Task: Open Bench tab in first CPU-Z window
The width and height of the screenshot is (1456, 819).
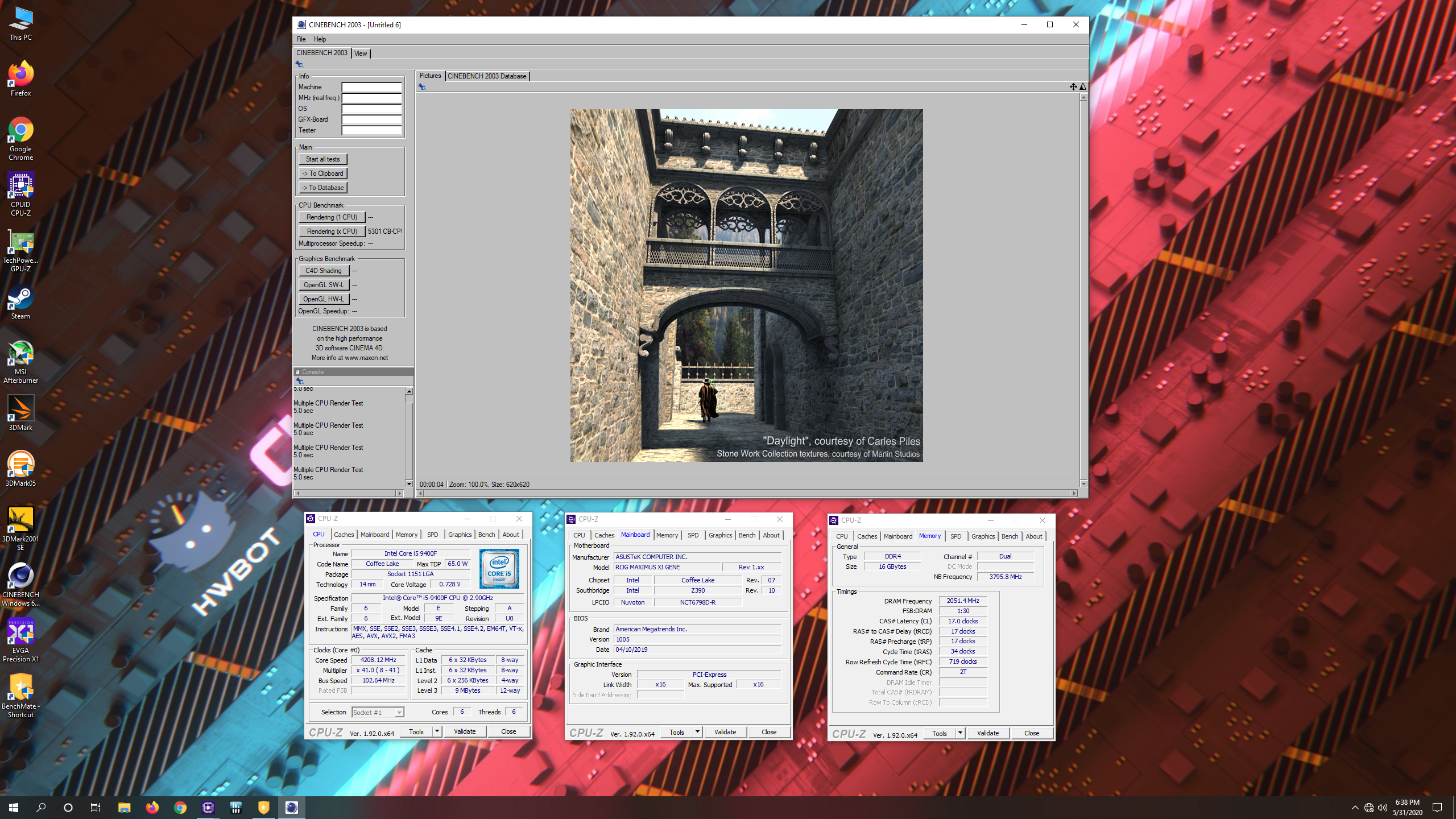Action: coord(486,535)
